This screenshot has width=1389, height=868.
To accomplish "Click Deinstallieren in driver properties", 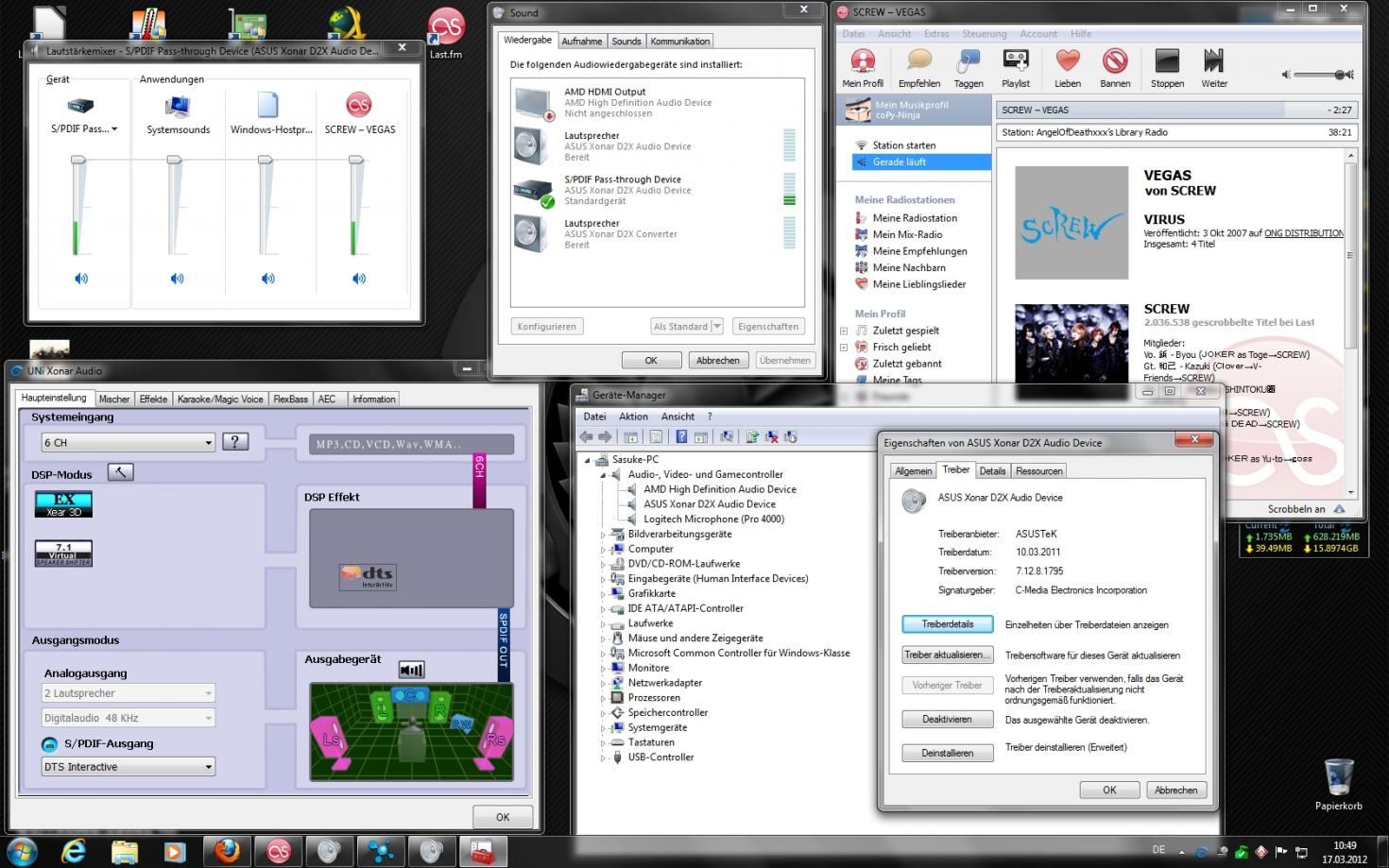I will (x=947, y=753).
